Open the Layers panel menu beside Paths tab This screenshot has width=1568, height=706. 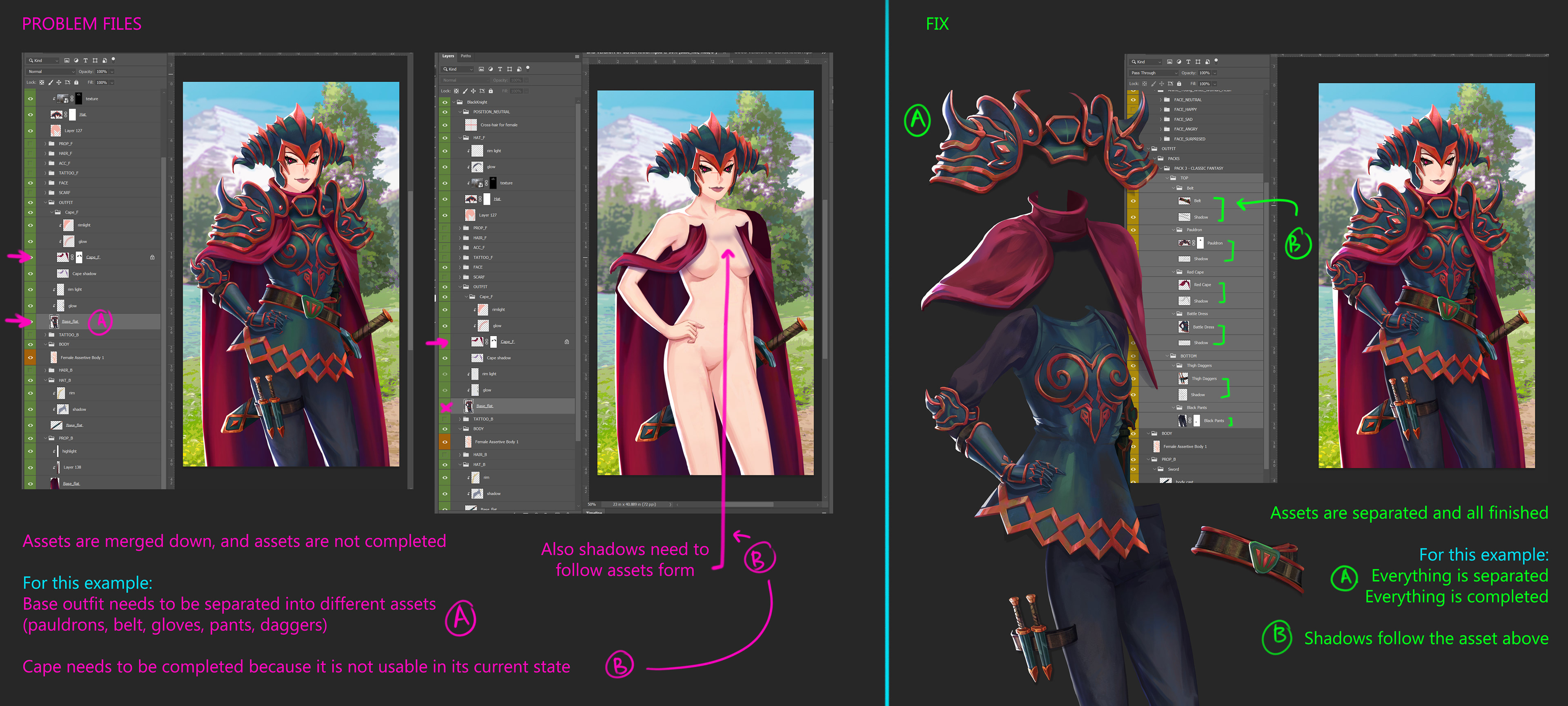pyautogui.click(x=577, y=56)
